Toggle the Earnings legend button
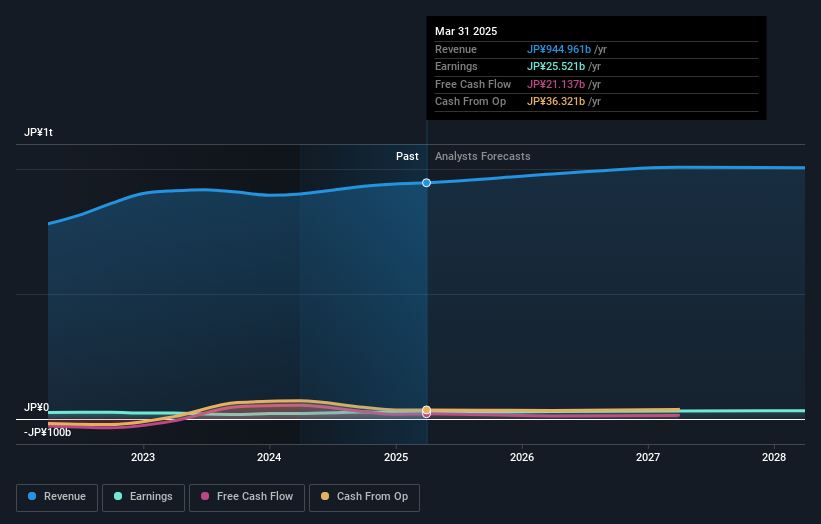Viewport: 821px width, 524px height. (143, 497)
